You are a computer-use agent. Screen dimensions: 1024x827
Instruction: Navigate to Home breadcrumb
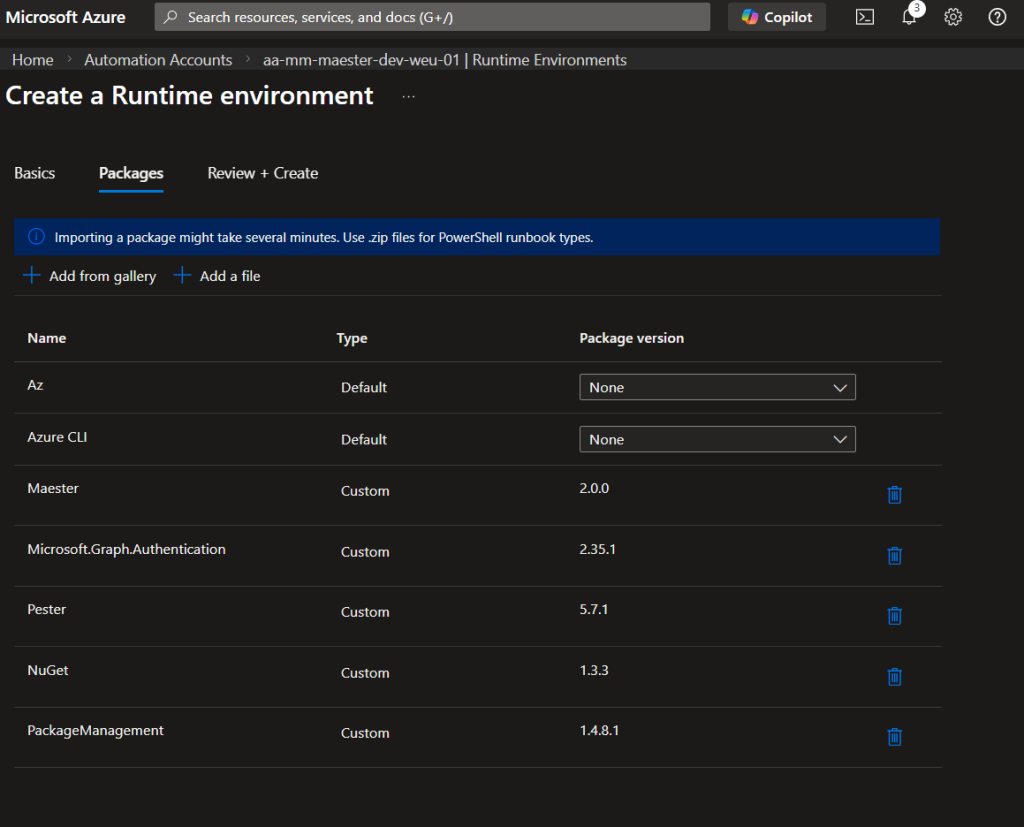coord(33,60)
